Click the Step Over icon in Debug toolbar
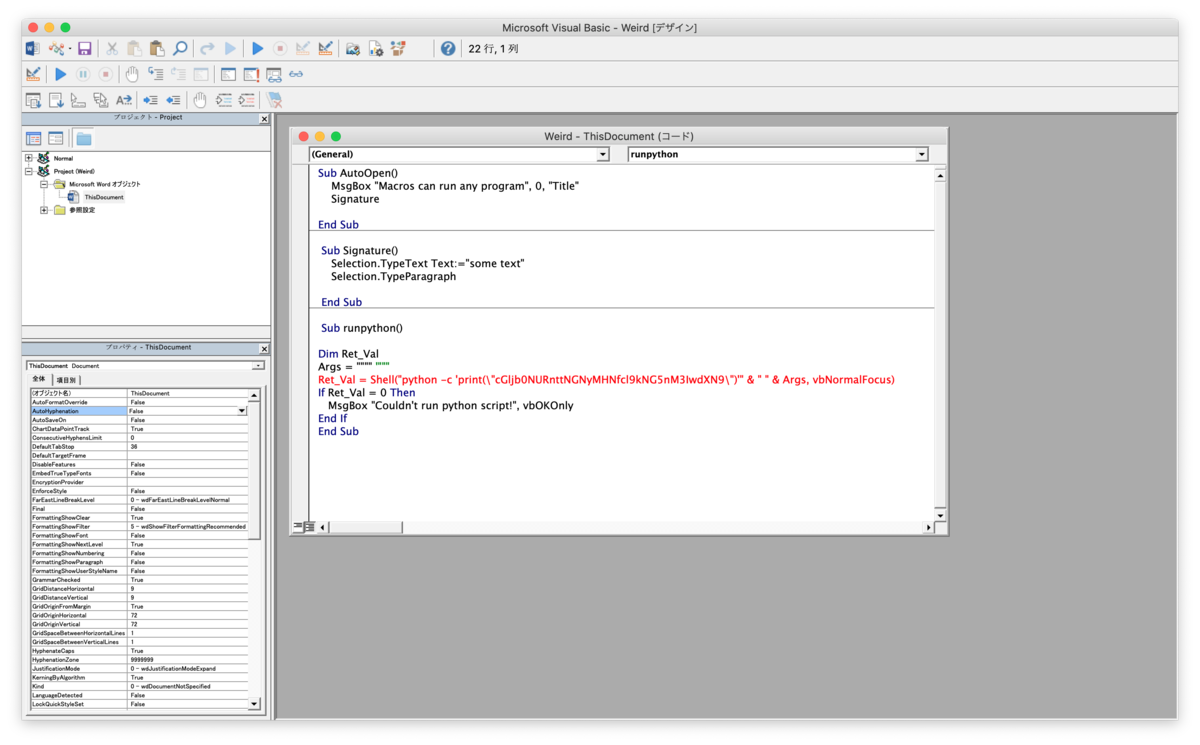Screen dimensions: 1200x745 tap(179, 74)
